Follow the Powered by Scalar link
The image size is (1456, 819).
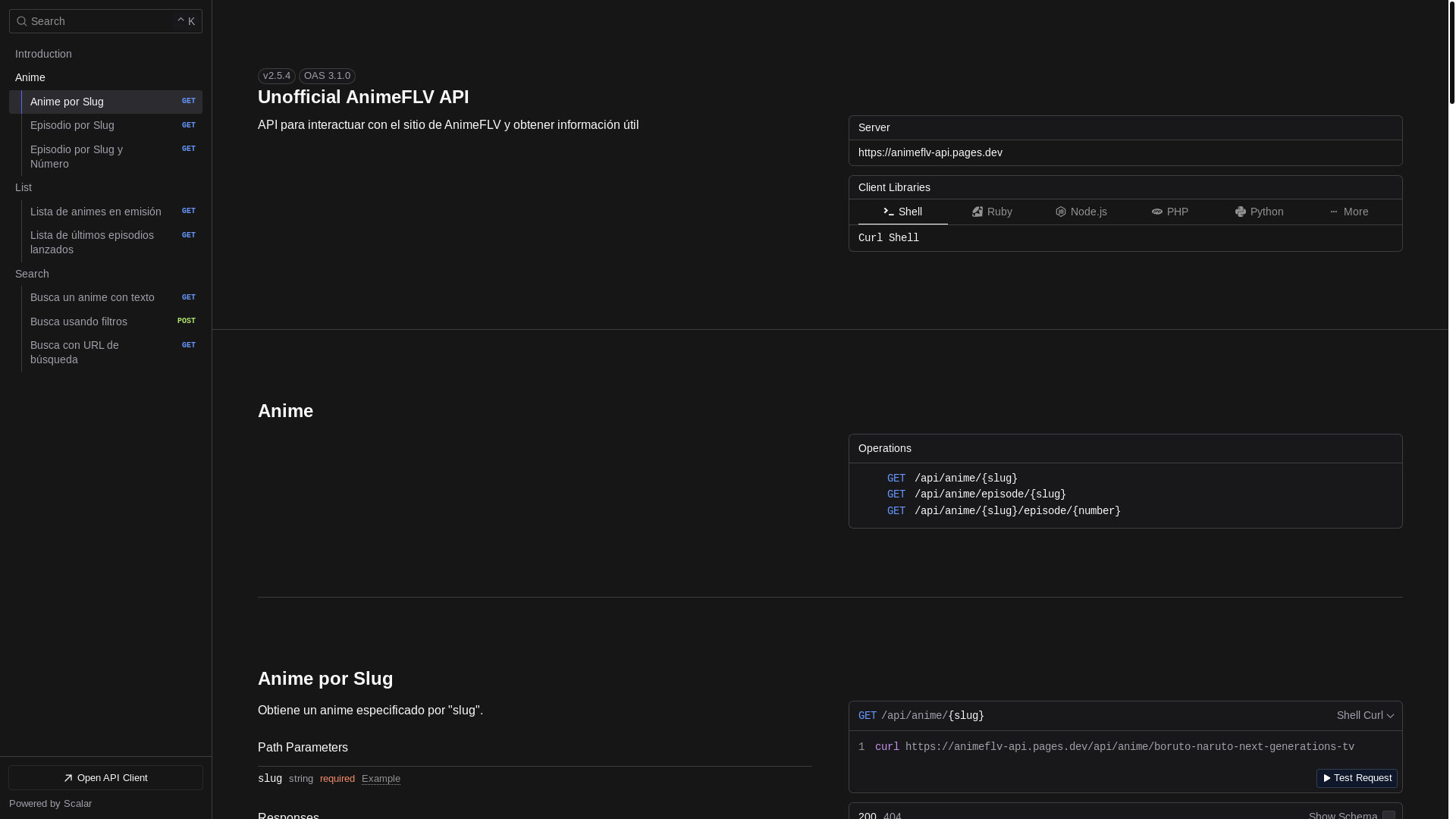50,804
